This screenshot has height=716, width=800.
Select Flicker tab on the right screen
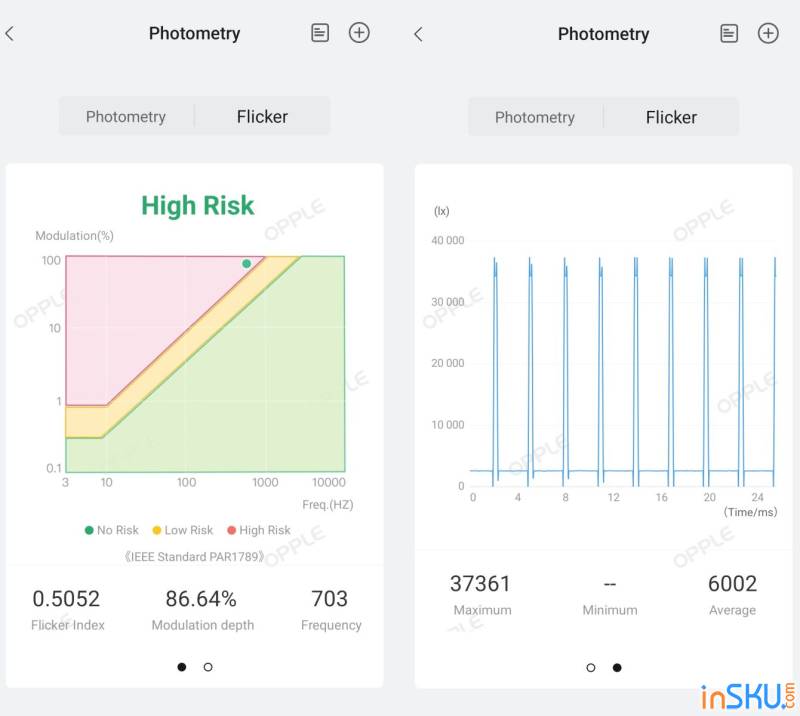(671, 118)
